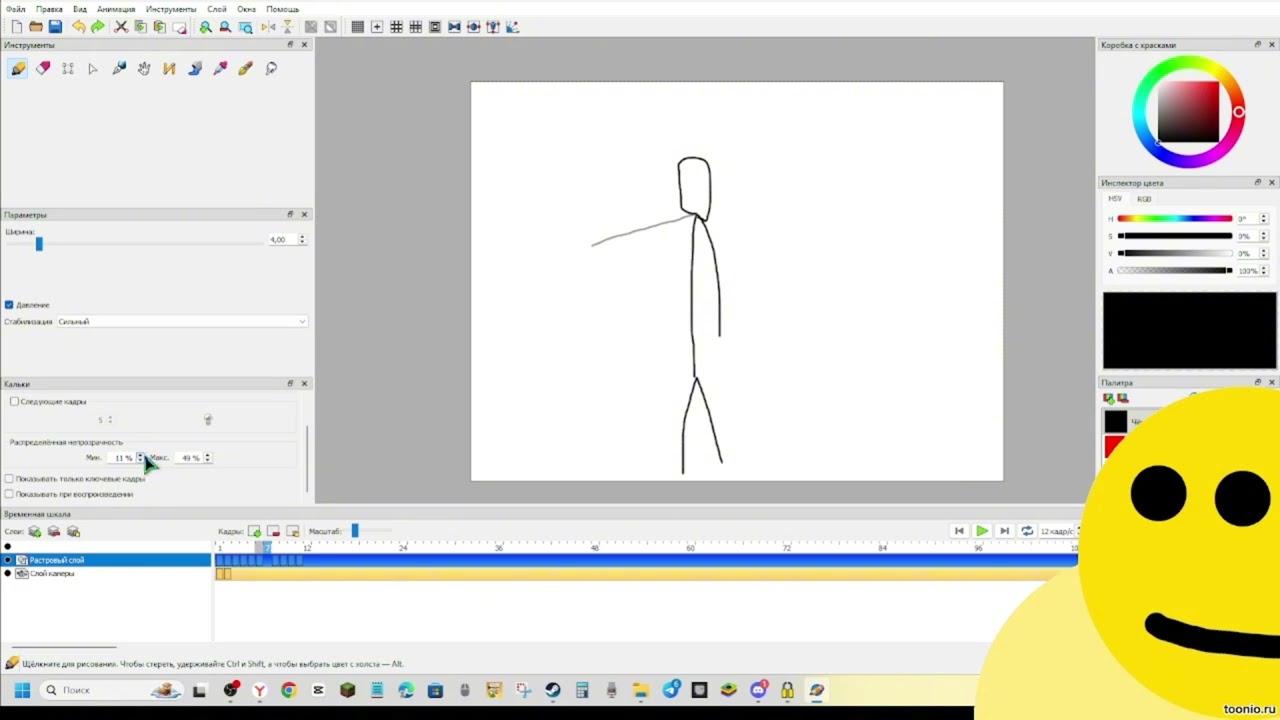Select the Pencil tool
The height and width of the screenshot is (720, 1280).
pyautogui.click(x=18, y=68)
